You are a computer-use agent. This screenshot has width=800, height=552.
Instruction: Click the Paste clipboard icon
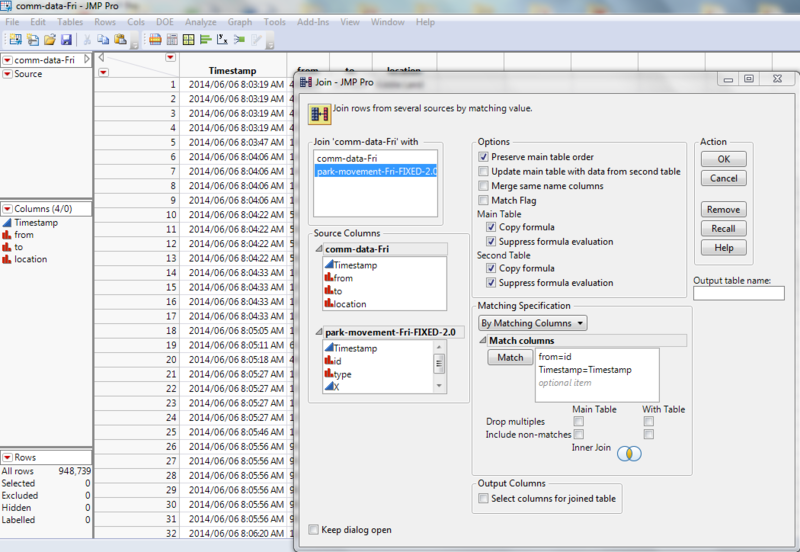point(120,39)
